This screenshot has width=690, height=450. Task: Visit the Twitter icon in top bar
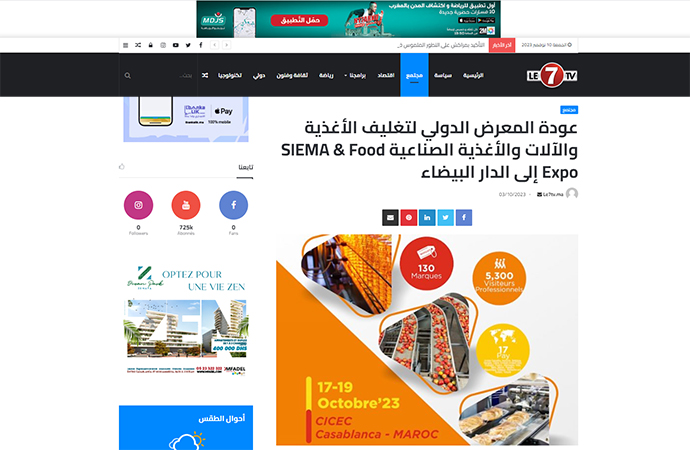coord(188,45)
